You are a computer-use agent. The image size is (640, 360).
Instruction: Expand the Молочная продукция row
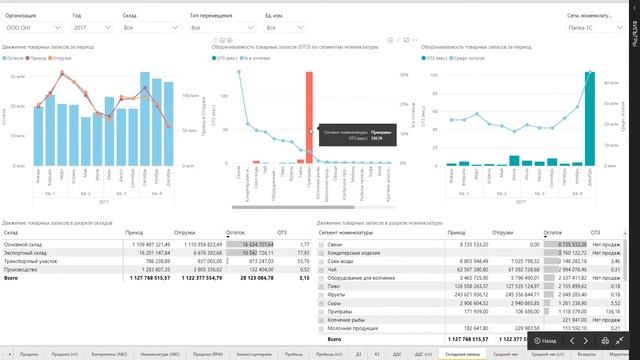[321, 328]
